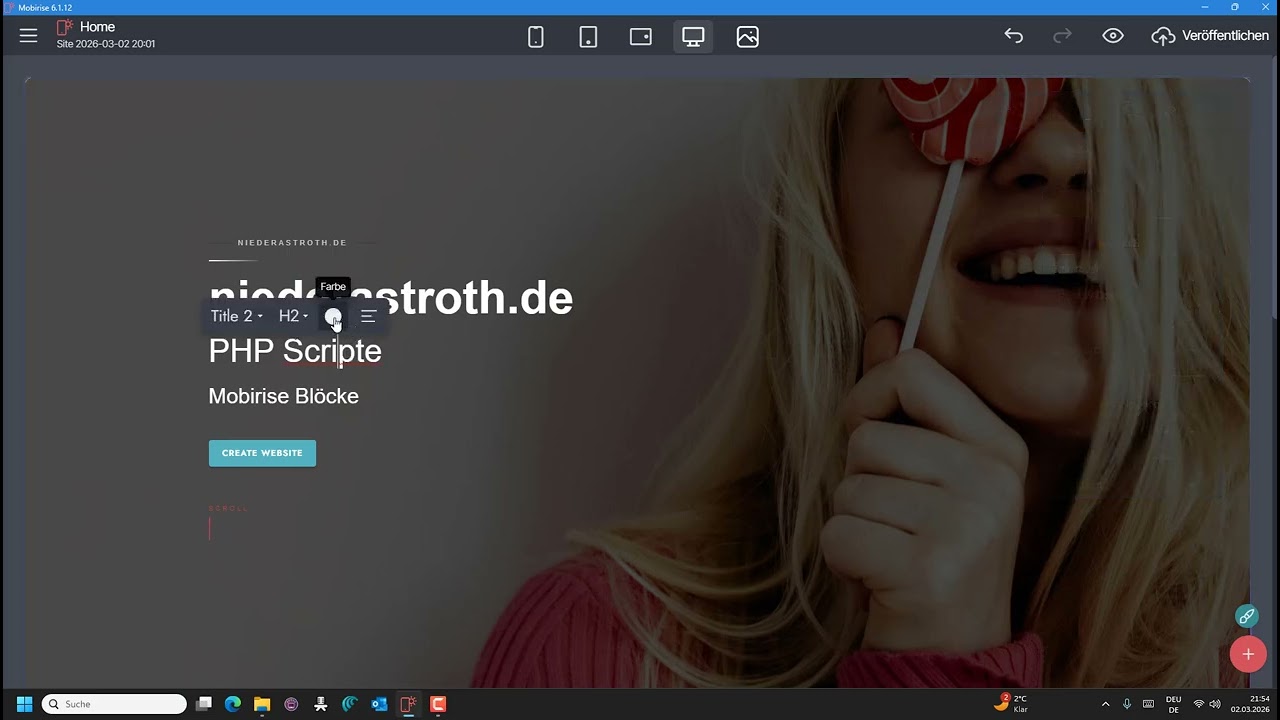Viewport: 1280px width, 720px height.
Task: Open Outlook from the taskbar
Action: click(x=379, y=704)
